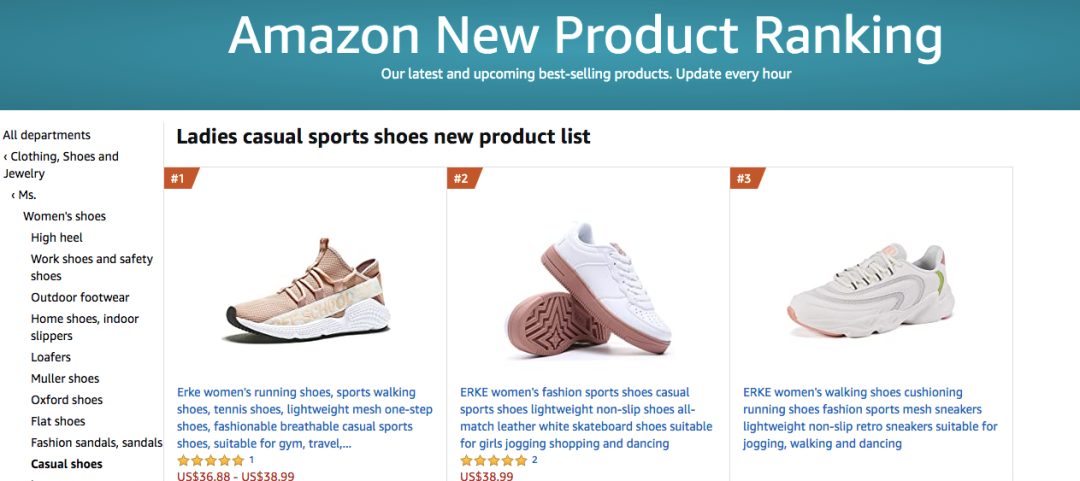Viewport: 1080px width, 481px height.
Task: Open the Women's shoes category
Action: 64,216
